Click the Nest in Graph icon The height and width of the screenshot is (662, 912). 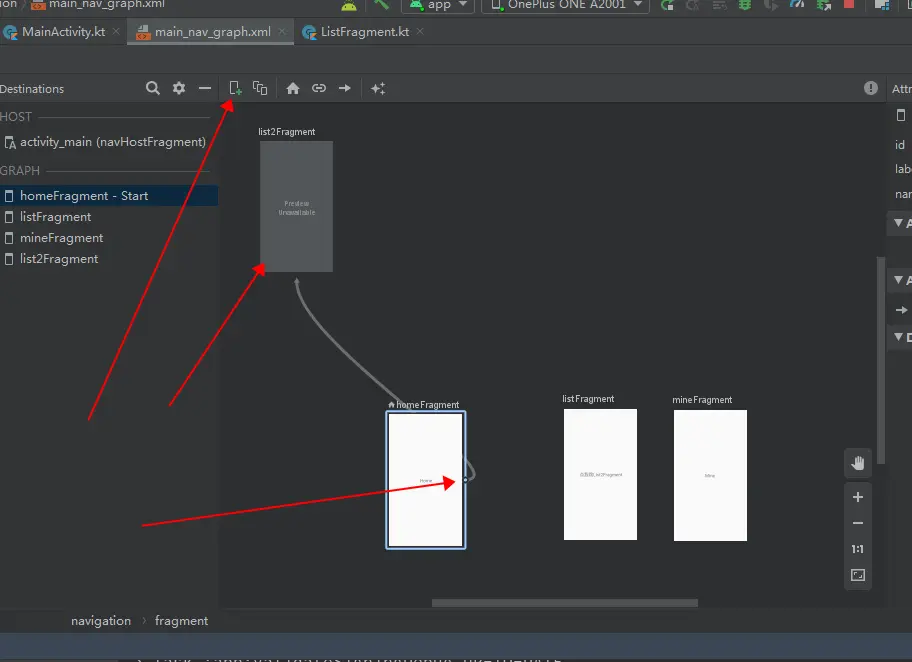coord(260,88)
